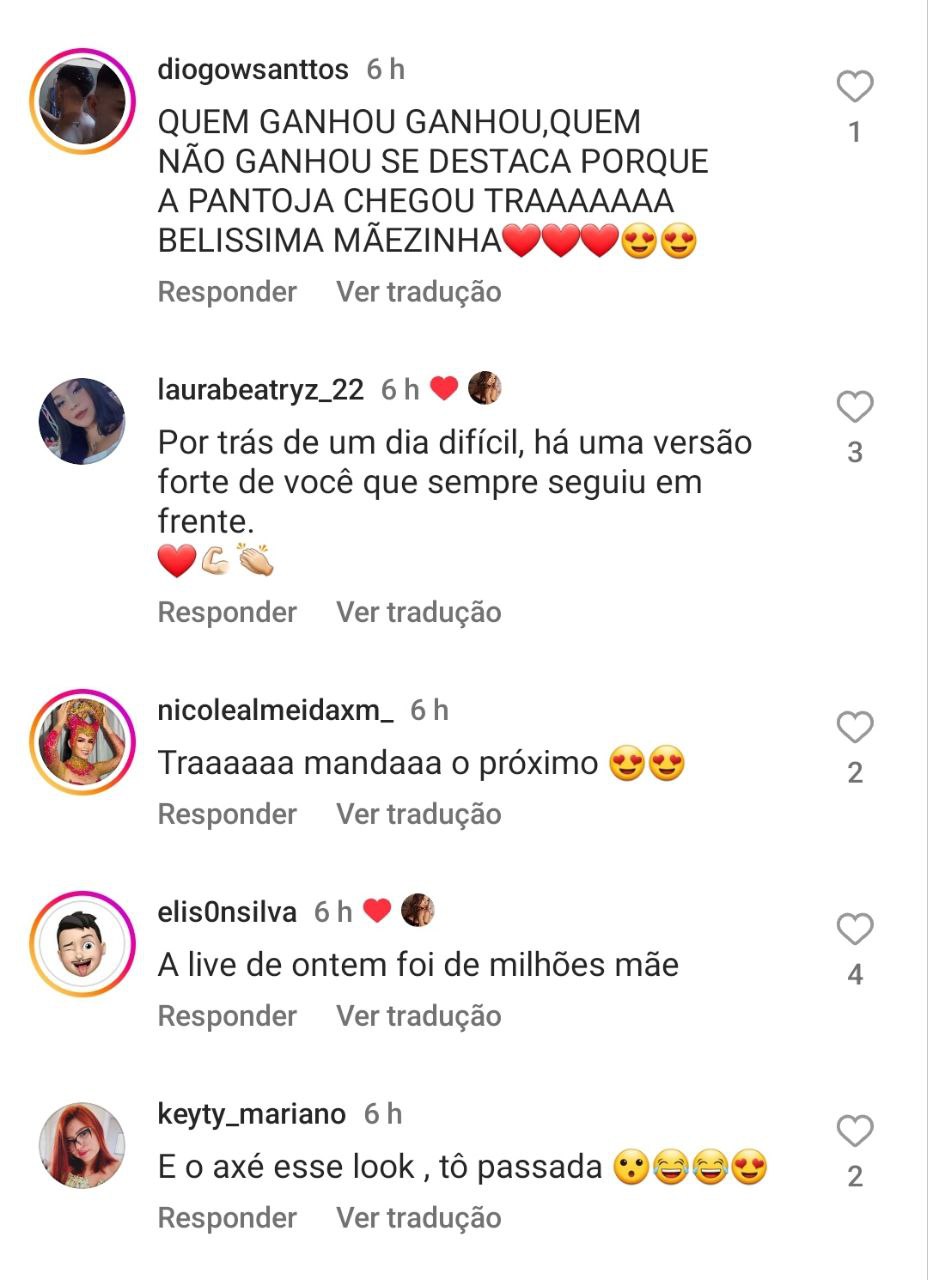Tap author avatar beside laurabeatryz_22's liked badge
The width and height of the screenshot is (928, 1280).
pos(485,388)
